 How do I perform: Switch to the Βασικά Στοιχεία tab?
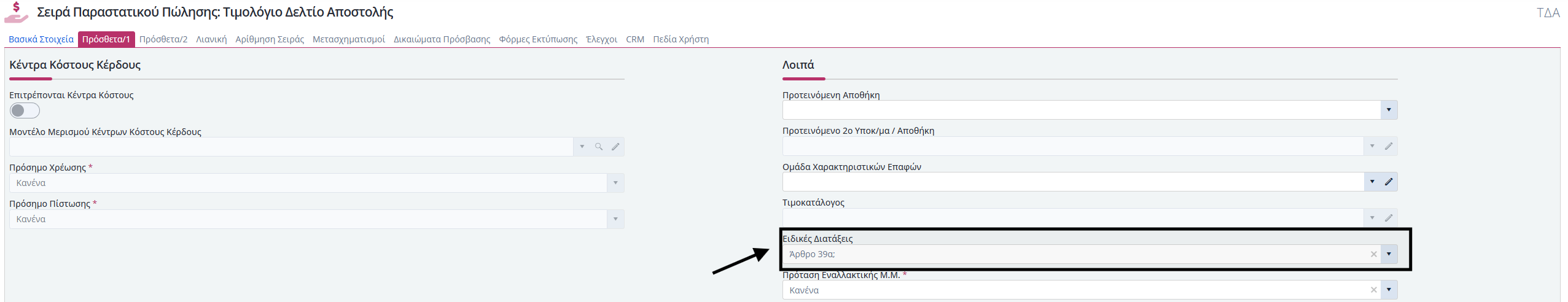coord(41,39)
